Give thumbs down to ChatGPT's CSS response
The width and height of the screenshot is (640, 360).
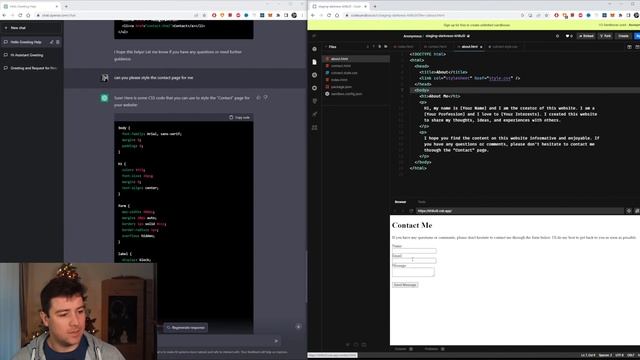pyautogui.click(x=266, y=98)
